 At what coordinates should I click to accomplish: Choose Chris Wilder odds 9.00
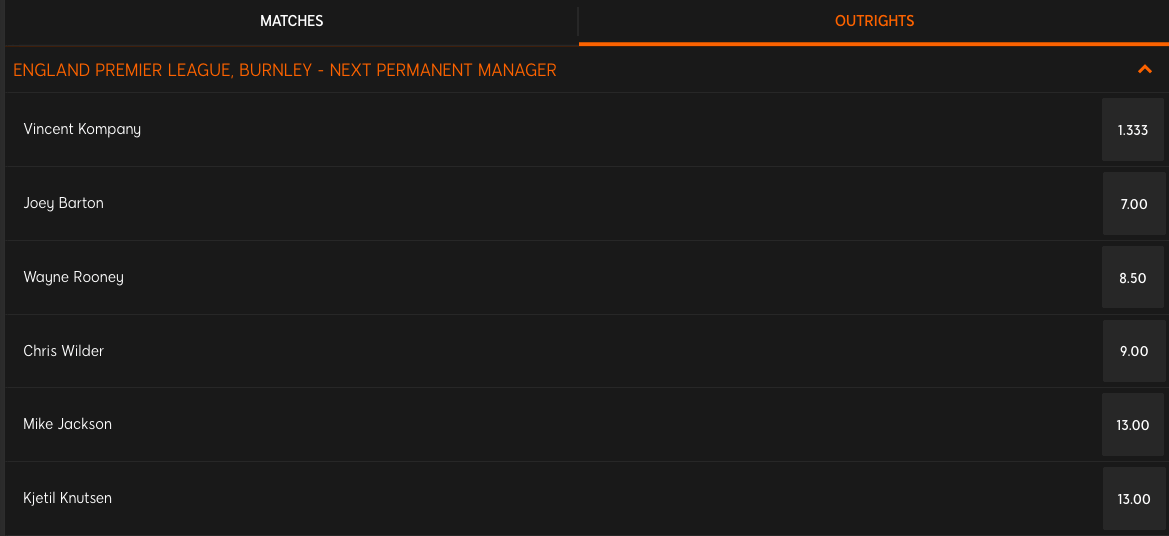click(x=1133, y=351)
